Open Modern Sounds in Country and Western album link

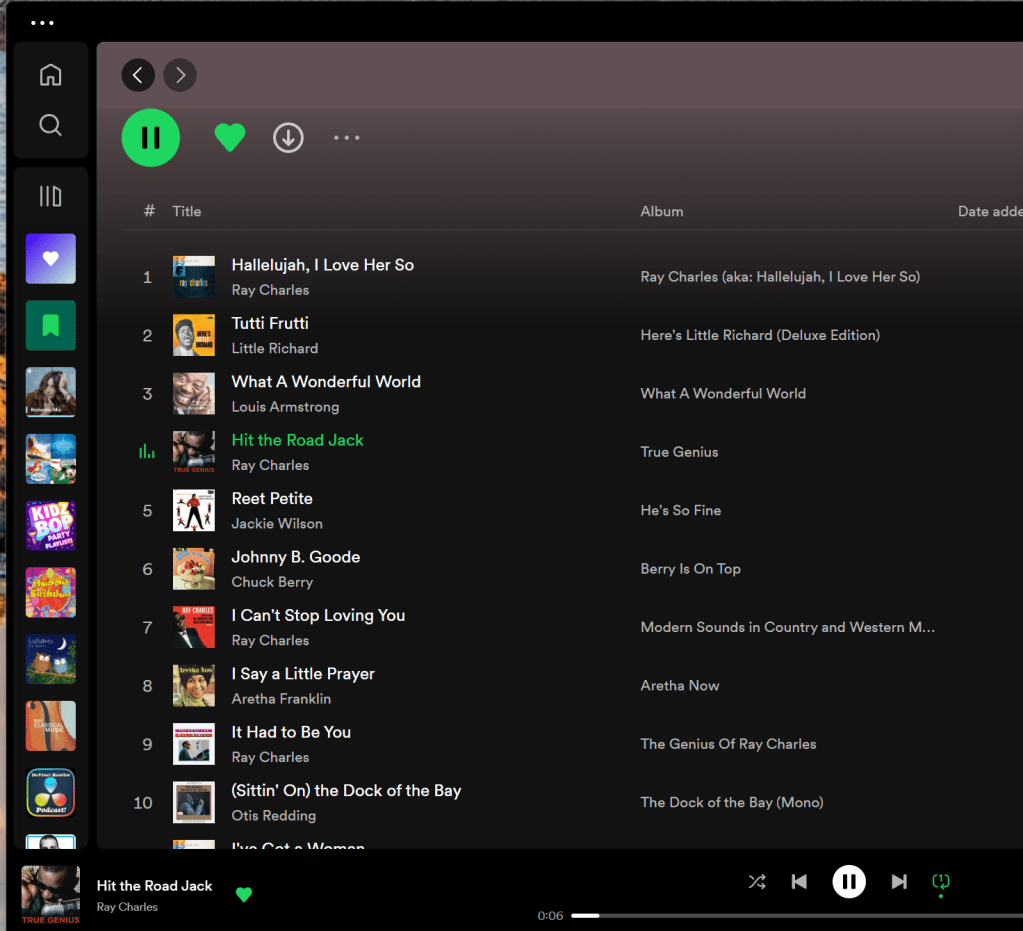tap(787, 627)
